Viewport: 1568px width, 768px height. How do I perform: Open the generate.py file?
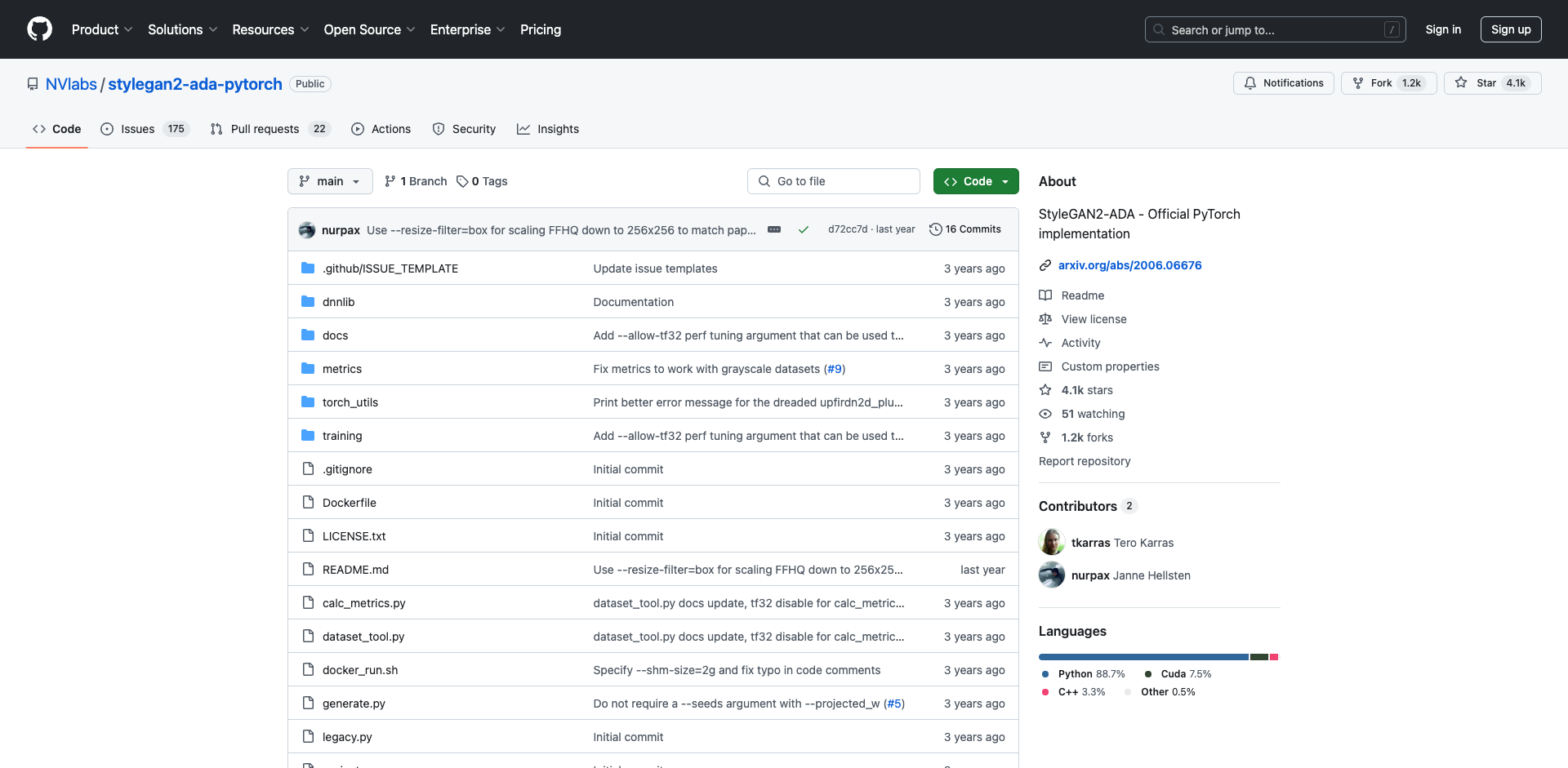354,704
